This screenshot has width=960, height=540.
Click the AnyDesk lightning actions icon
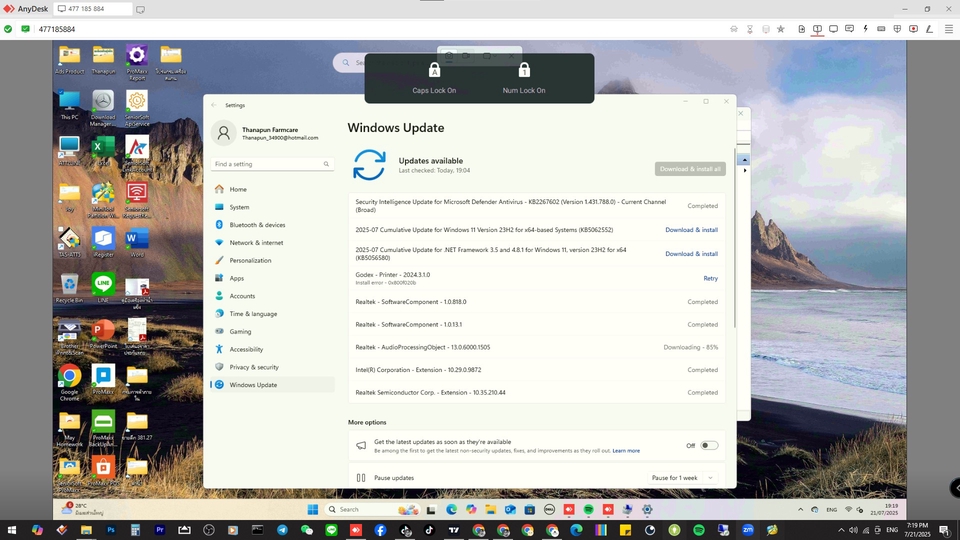tap(865, 29)
